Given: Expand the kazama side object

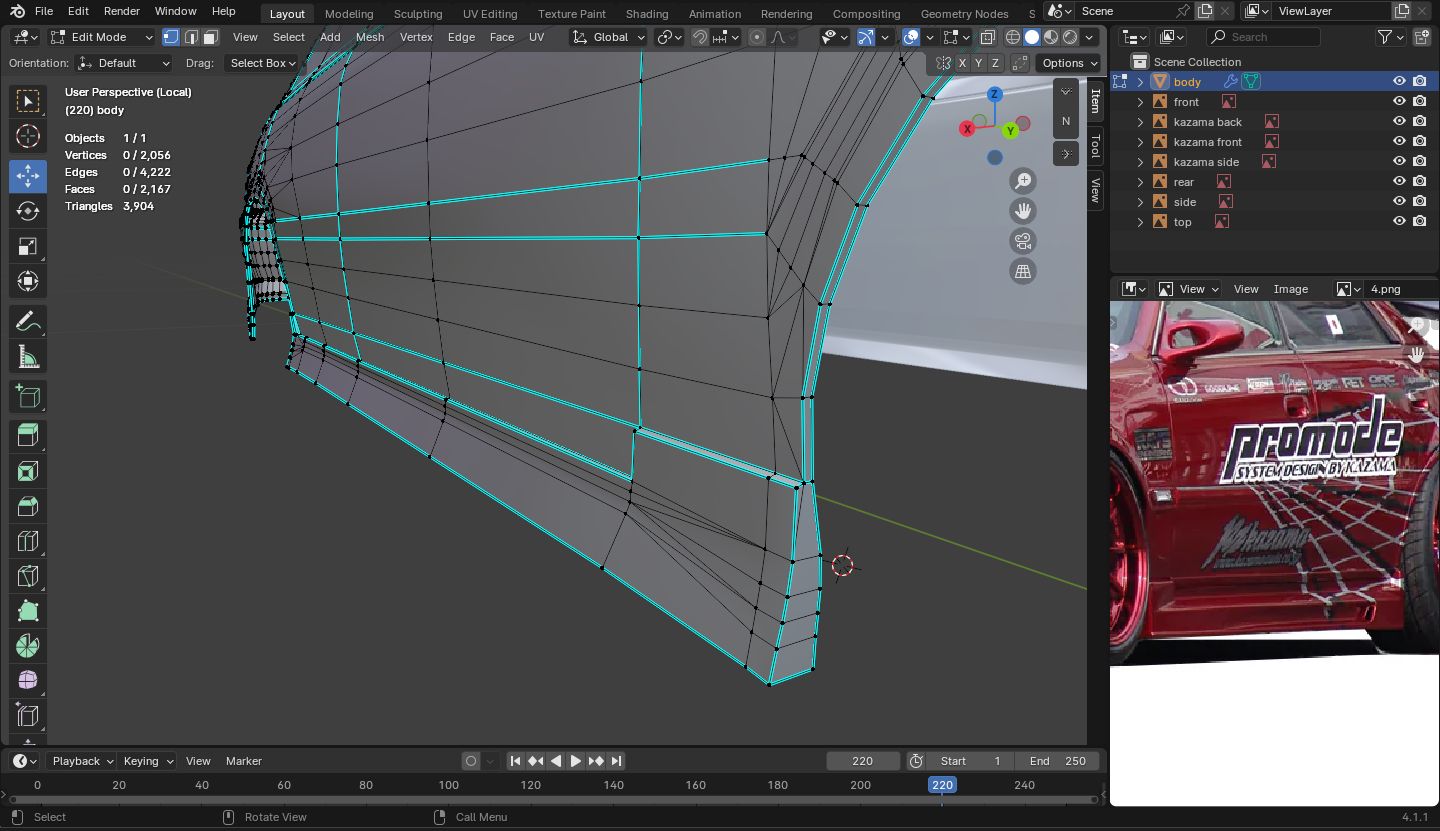Looking at the screenshot, I should pyautogui.click(x=1141, y=162).
